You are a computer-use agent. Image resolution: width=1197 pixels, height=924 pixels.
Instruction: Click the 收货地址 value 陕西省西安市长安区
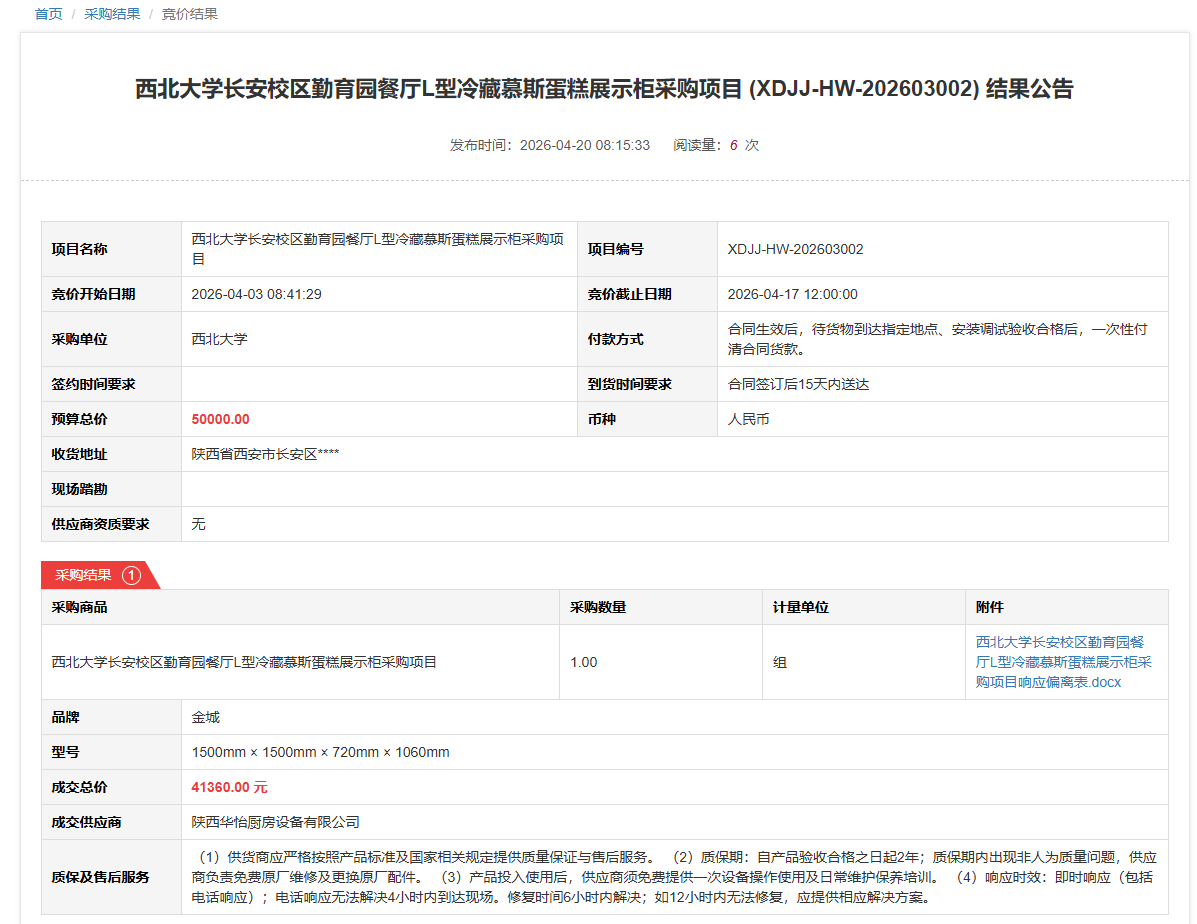click(x=265, y=454)
